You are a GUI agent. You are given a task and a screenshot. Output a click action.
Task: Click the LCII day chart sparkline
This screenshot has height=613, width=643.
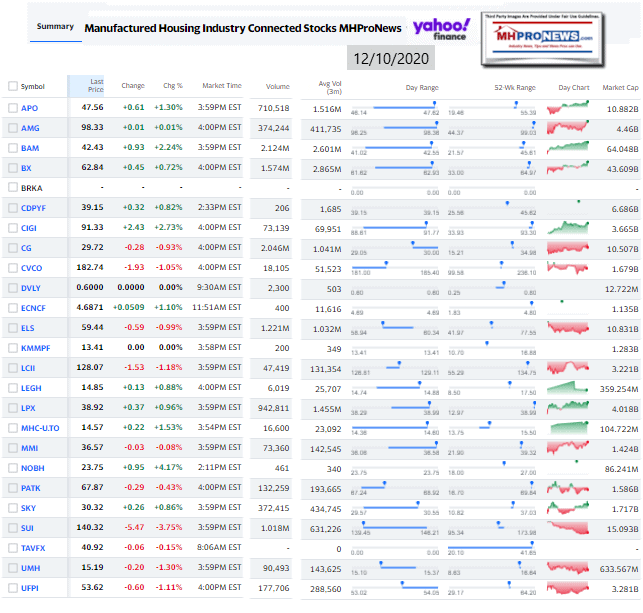tap(568, 368)
